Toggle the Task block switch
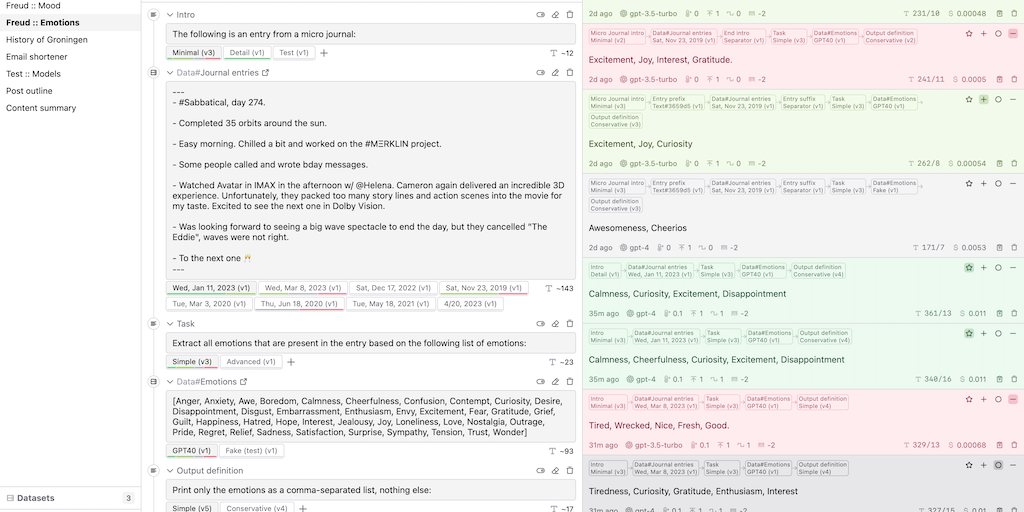Viewport: 1024px width, 512px height. (x=541, y=323)
